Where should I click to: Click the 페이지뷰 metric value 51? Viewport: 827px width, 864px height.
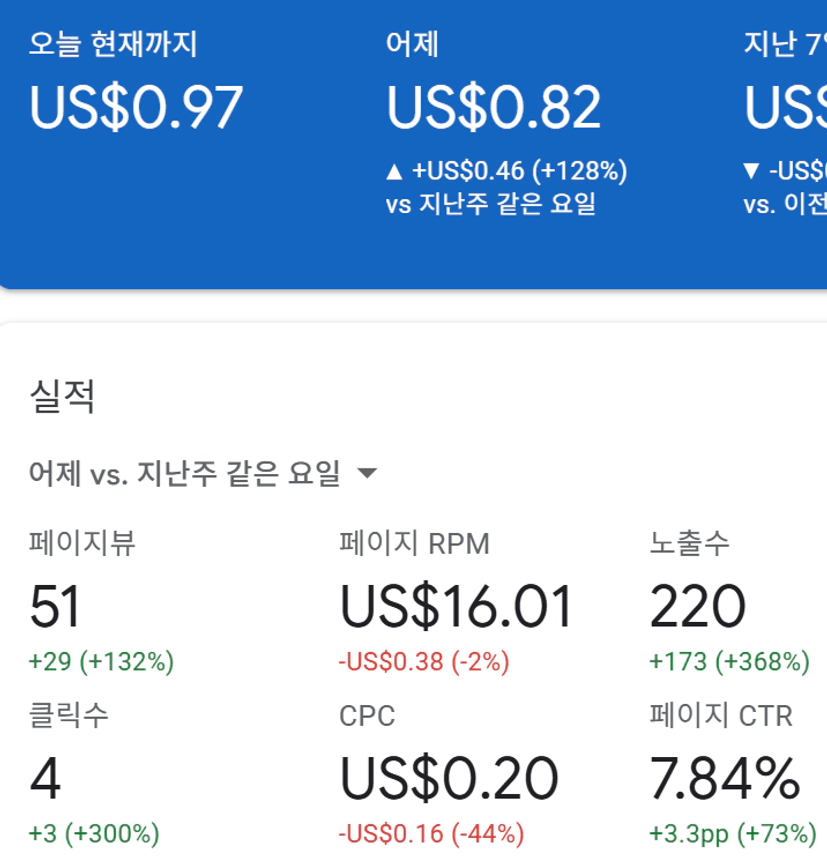point(55,606)
